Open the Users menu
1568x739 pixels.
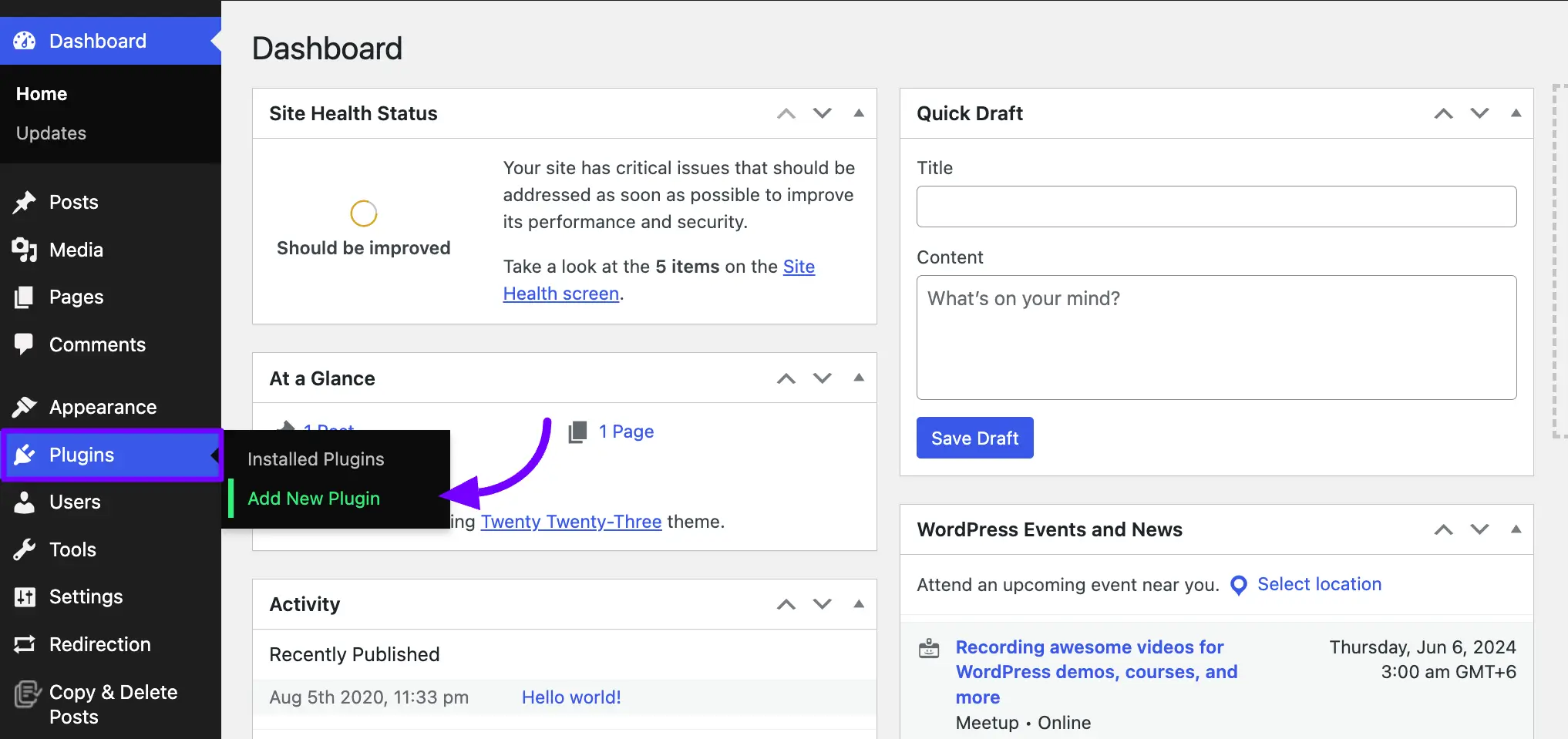tap(110, 502)
